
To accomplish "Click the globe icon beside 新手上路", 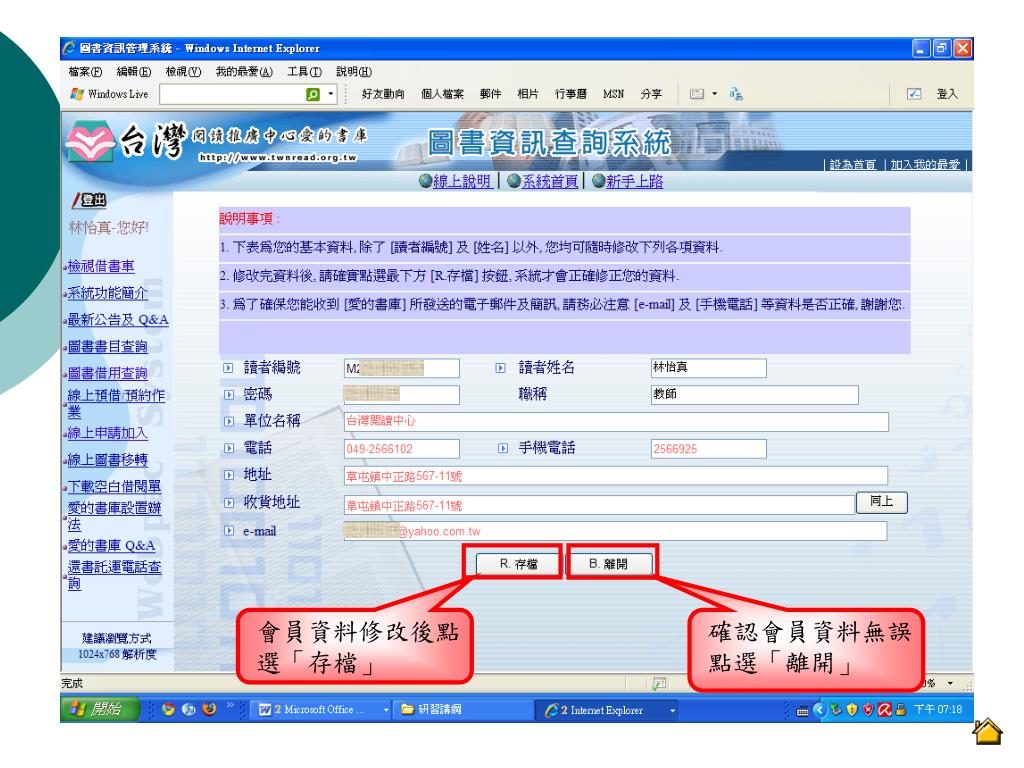I will coord(598,182).
